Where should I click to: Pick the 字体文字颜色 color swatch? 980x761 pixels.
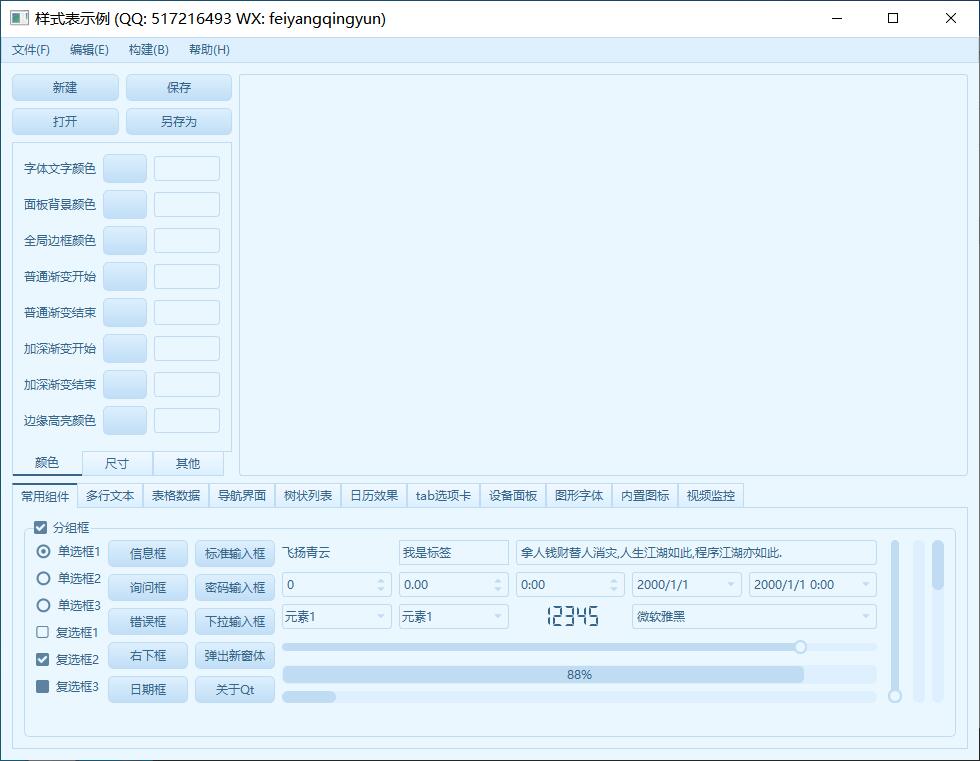[125, 168]
